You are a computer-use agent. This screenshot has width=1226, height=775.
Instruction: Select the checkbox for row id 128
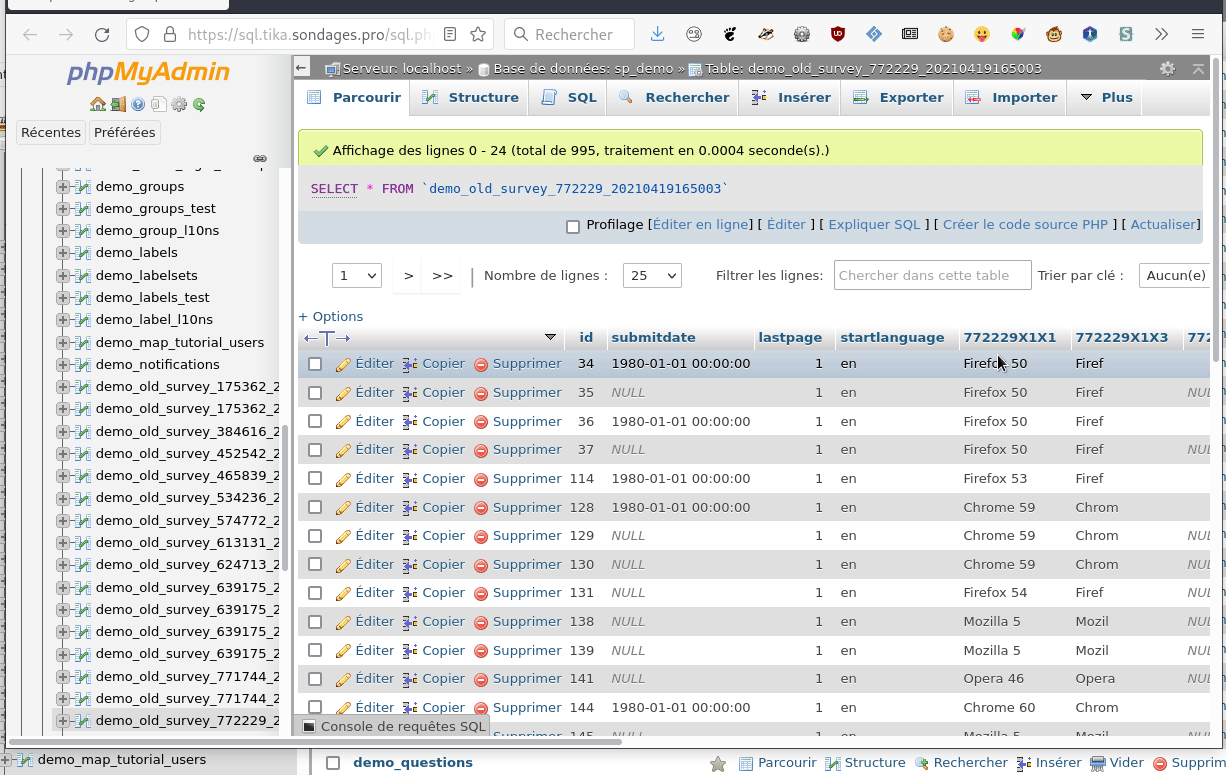point(315,507)
